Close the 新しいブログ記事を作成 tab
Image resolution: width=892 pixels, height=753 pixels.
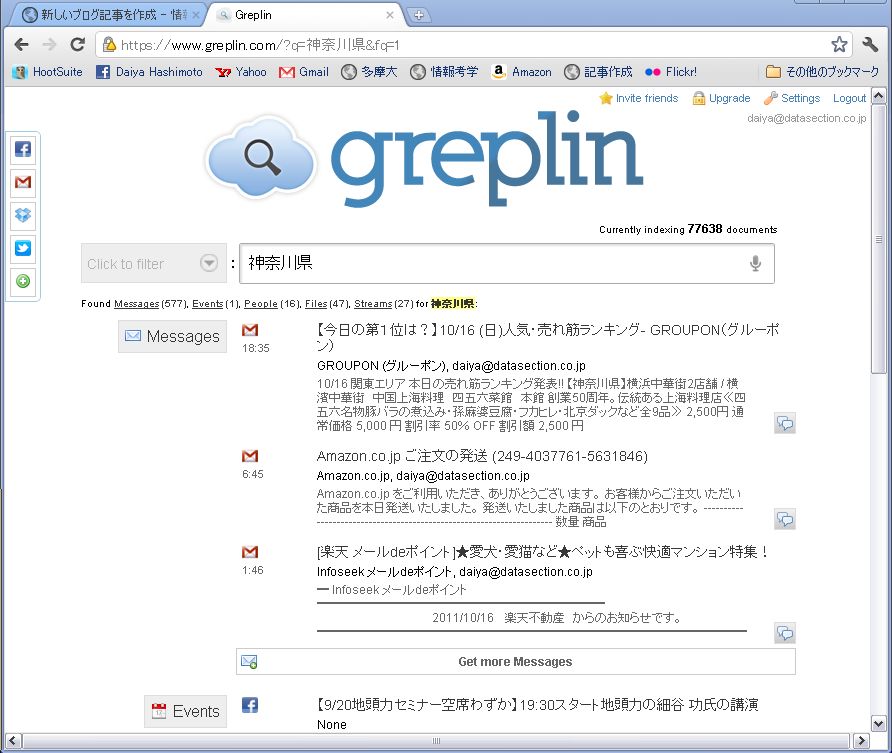(196, 15)
